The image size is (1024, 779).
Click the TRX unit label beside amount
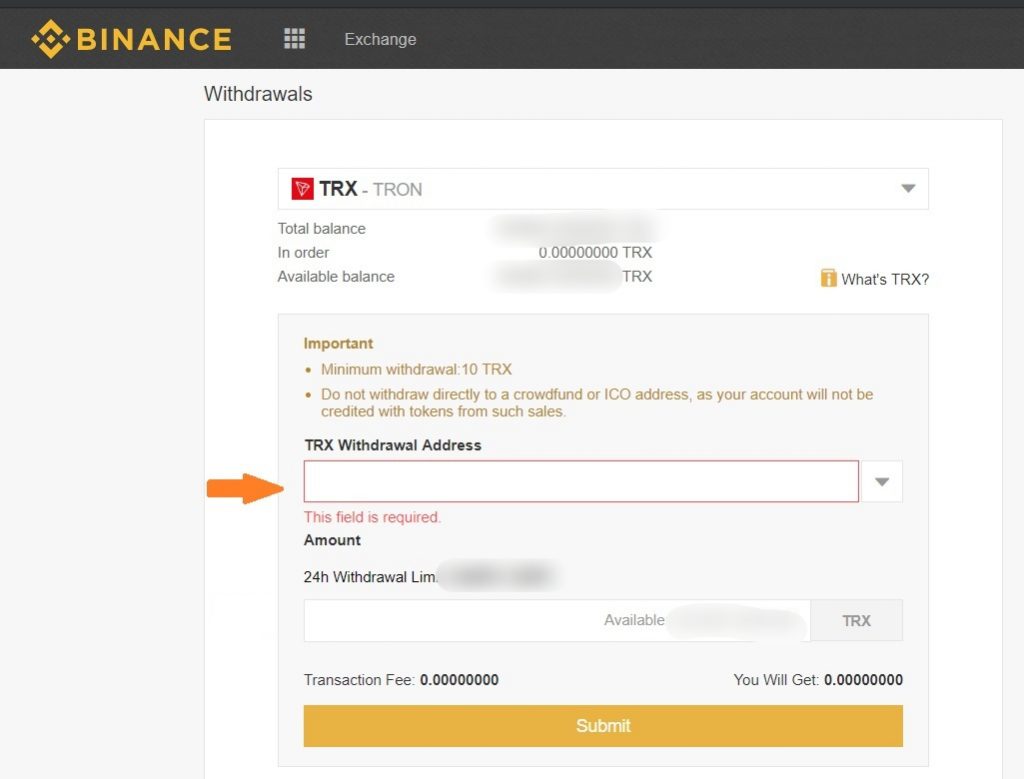tap(856, 620)
